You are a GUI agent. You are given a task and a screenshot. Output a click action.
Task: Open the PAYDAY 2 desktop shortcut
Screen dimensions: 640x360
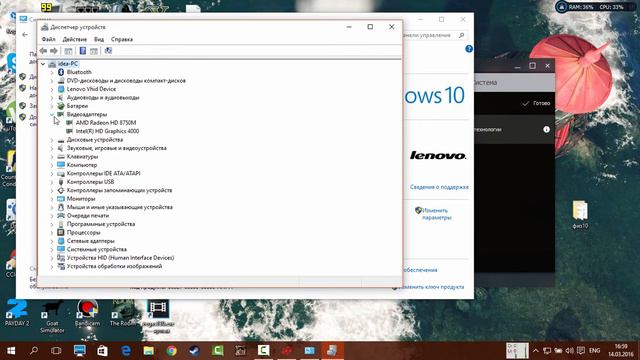[x=17, y=313]
